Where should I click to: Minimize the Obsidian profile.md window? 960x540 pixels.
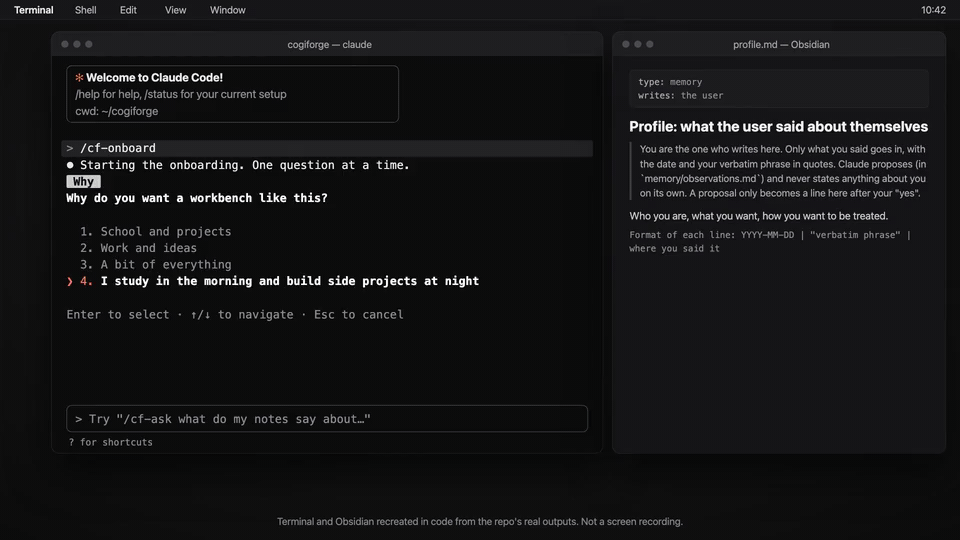(638, 44)
